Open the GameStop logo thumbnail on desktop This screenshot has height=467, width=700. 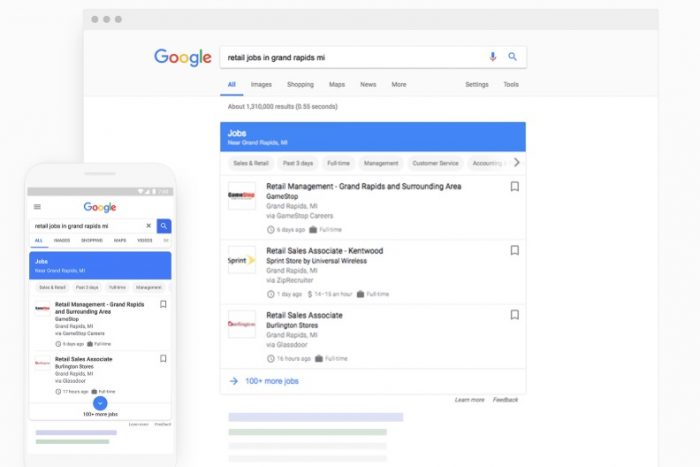[242, 196]
